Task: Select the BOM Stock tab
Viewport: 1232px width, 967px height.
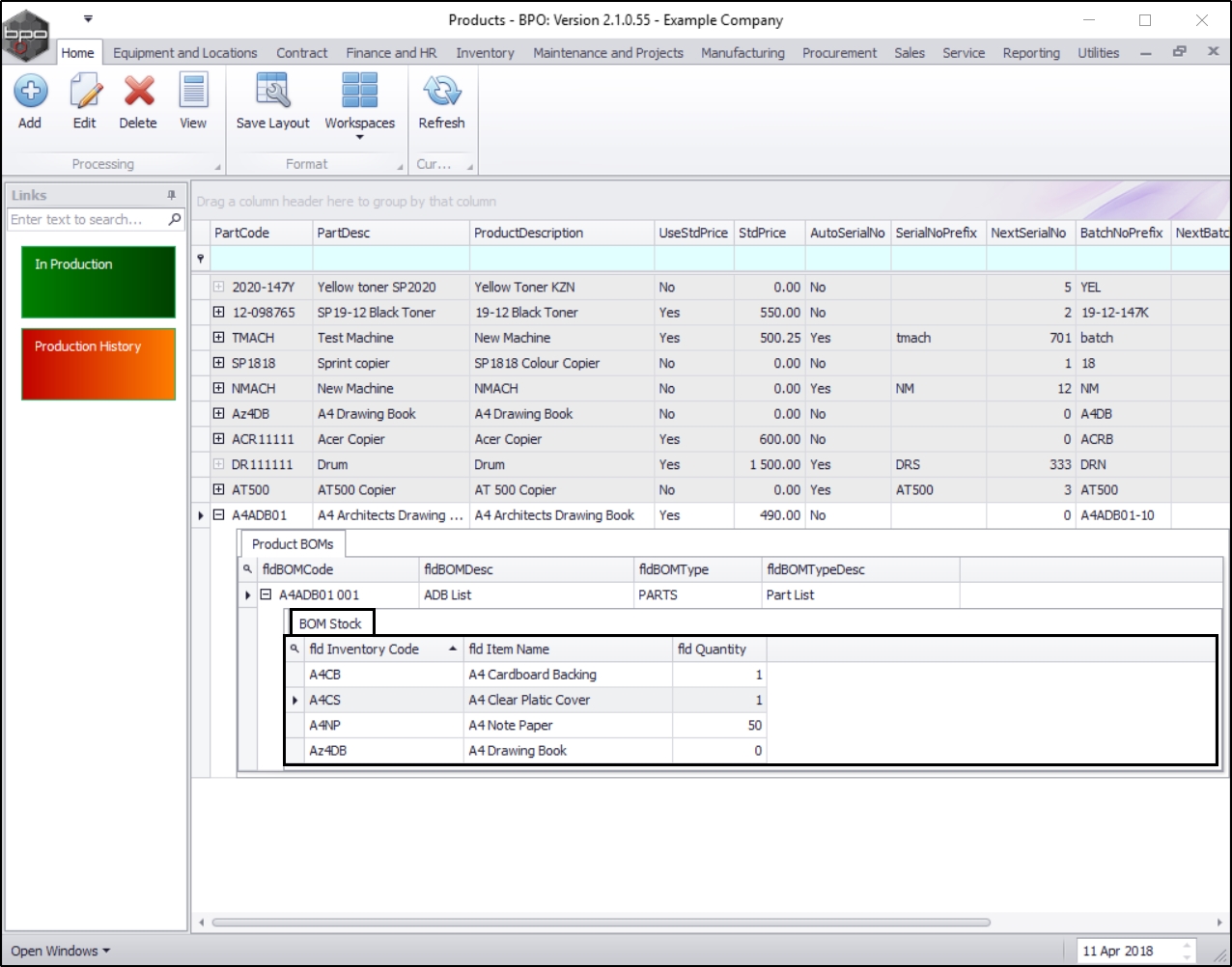Action: [x=330, y=623]
